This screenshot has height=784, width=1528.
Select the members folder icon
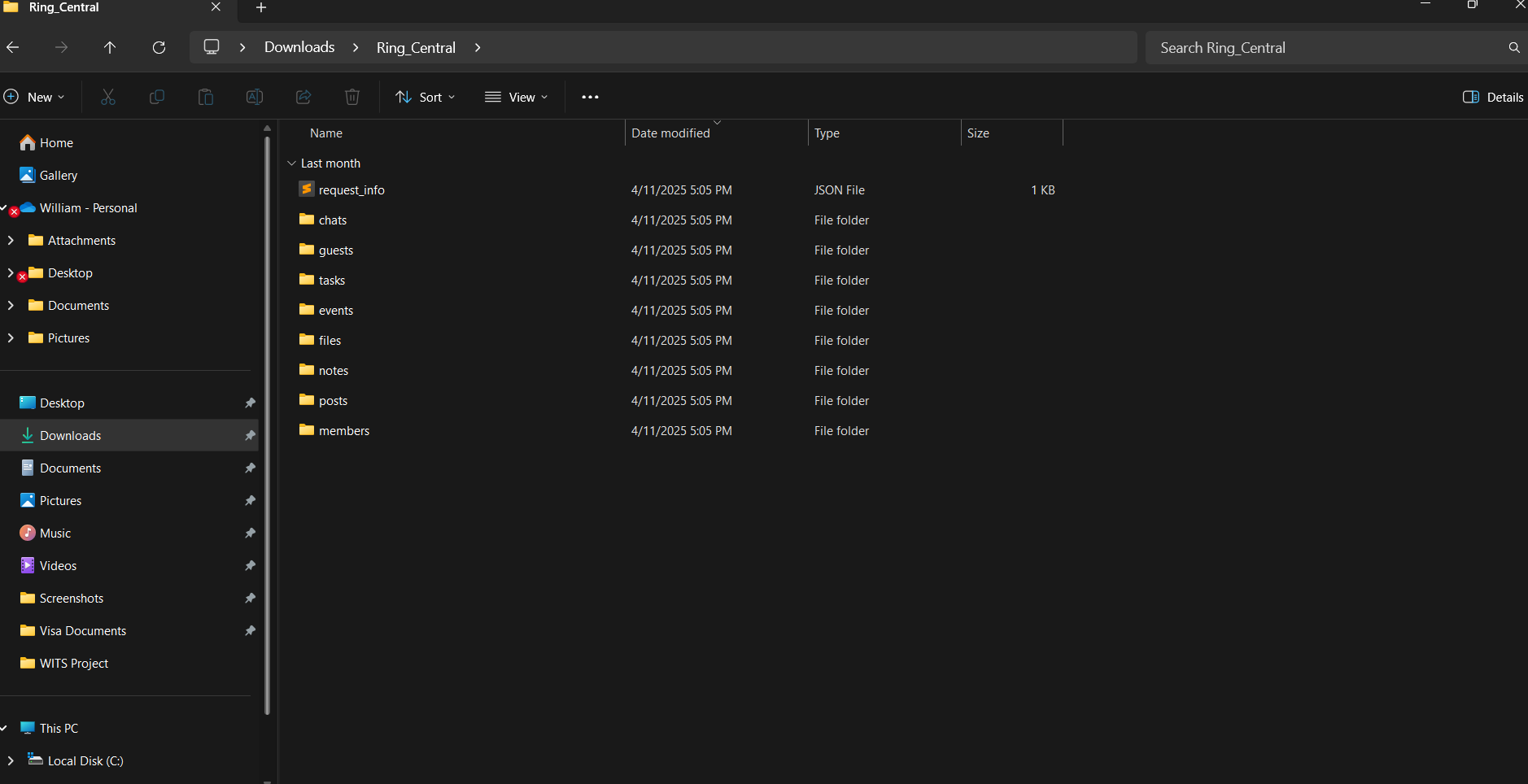click(x=307, y=429)
